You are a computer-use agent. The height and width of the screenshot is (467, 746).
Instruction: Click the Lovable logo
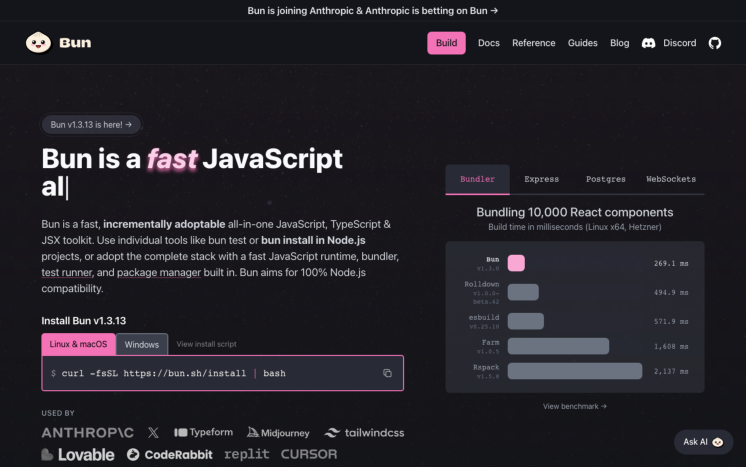coord(78,455)
